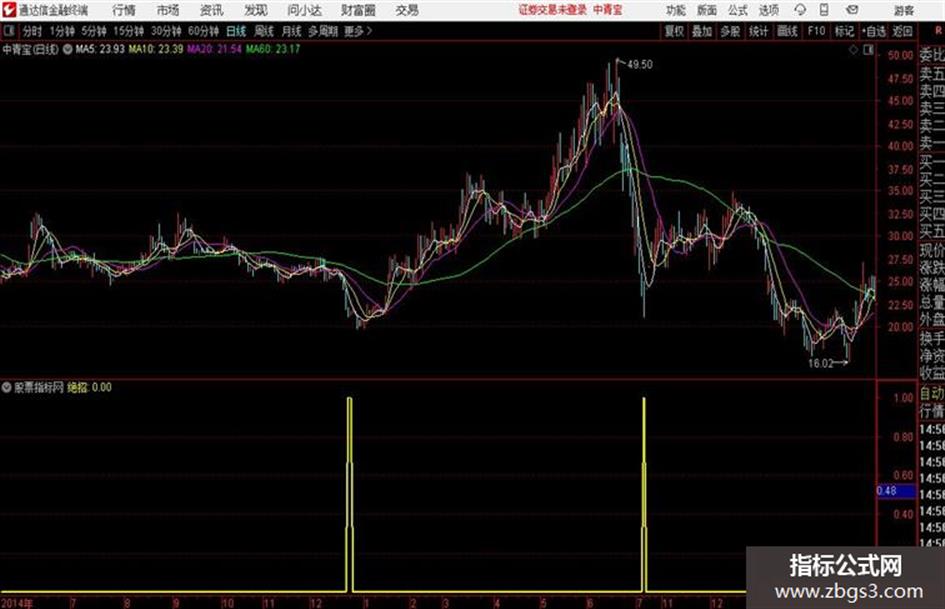This screenshot has height=609, width=945.
Task: Switch to 15分钟 period tab
Action: [x=129, y=31]
